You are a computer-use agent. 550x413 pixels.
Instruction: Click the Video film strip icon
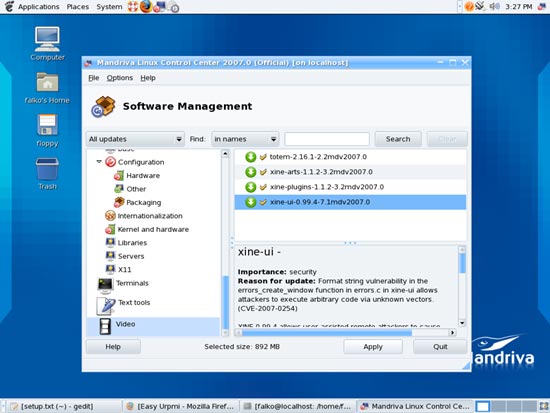coord(105,326)
